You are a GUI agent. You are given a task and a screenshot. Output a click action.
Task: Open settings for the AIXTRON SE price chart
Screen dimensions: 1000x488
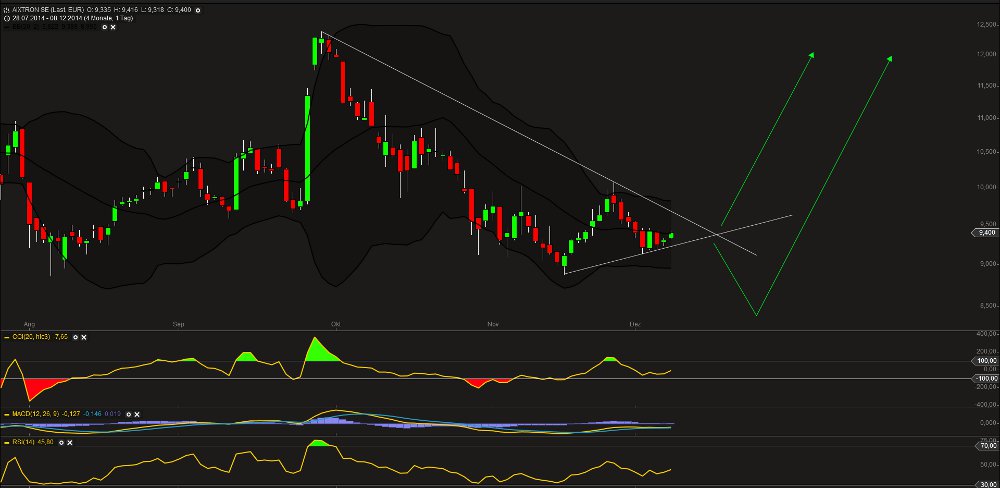tap(198, 10)
